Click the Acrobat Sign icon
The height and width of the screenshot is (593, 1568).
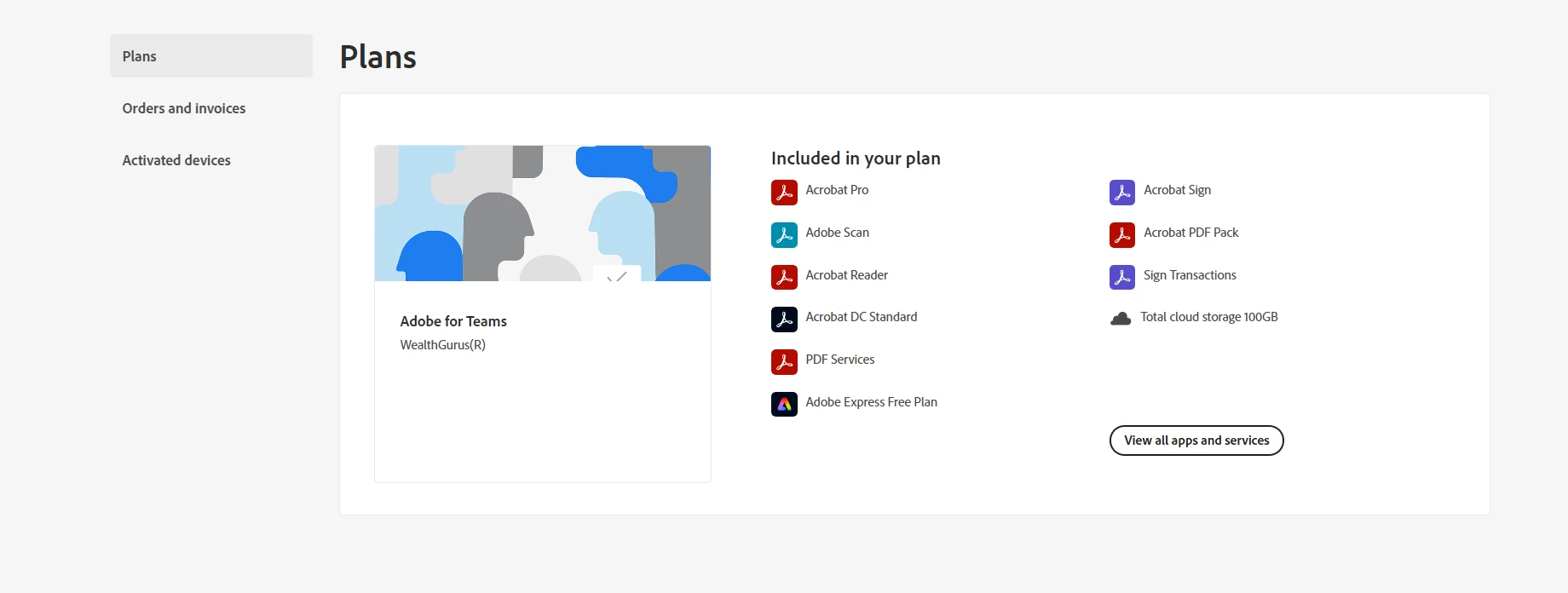(1122, 193)
